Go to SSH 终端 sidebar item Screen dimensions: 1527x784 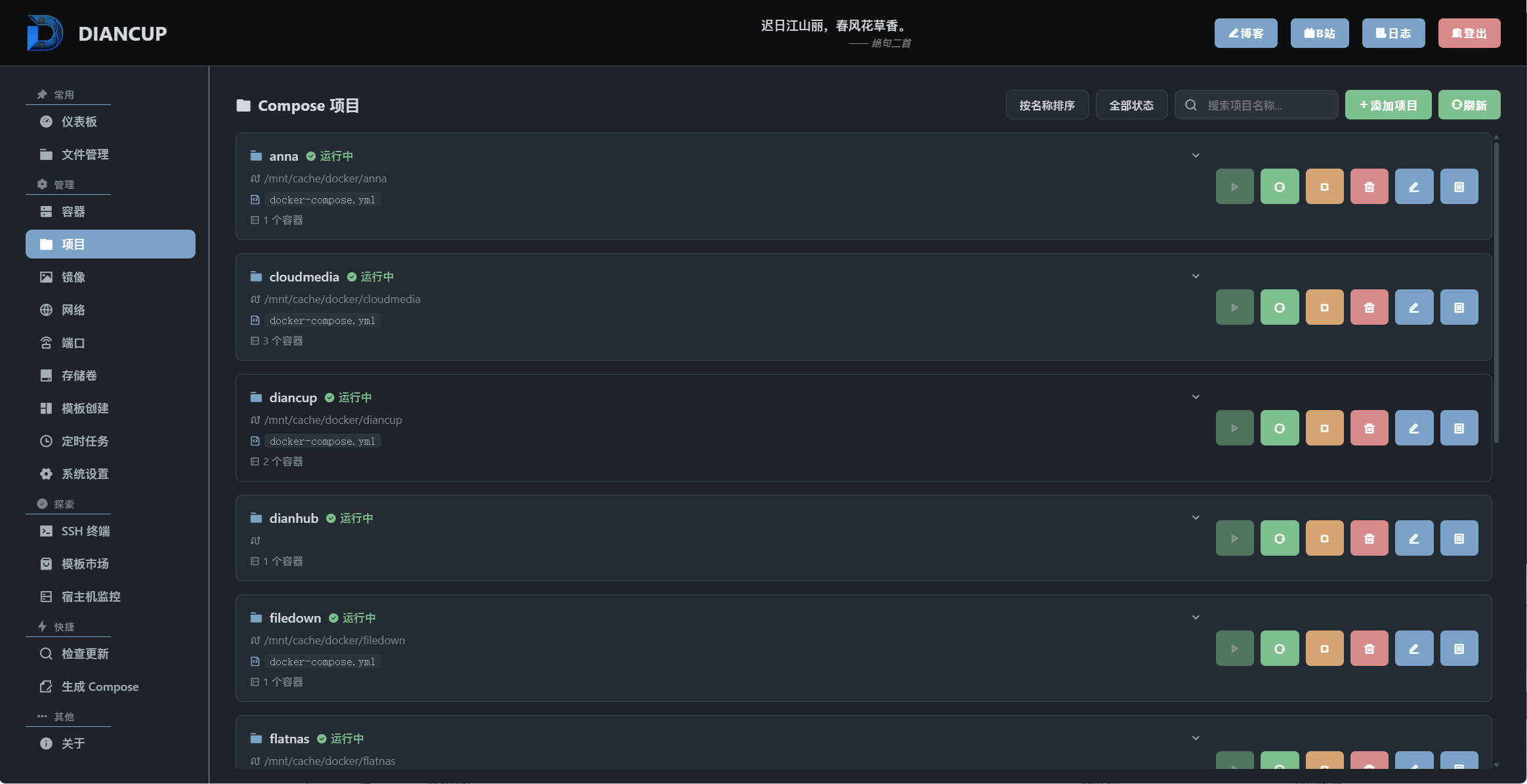85,531
